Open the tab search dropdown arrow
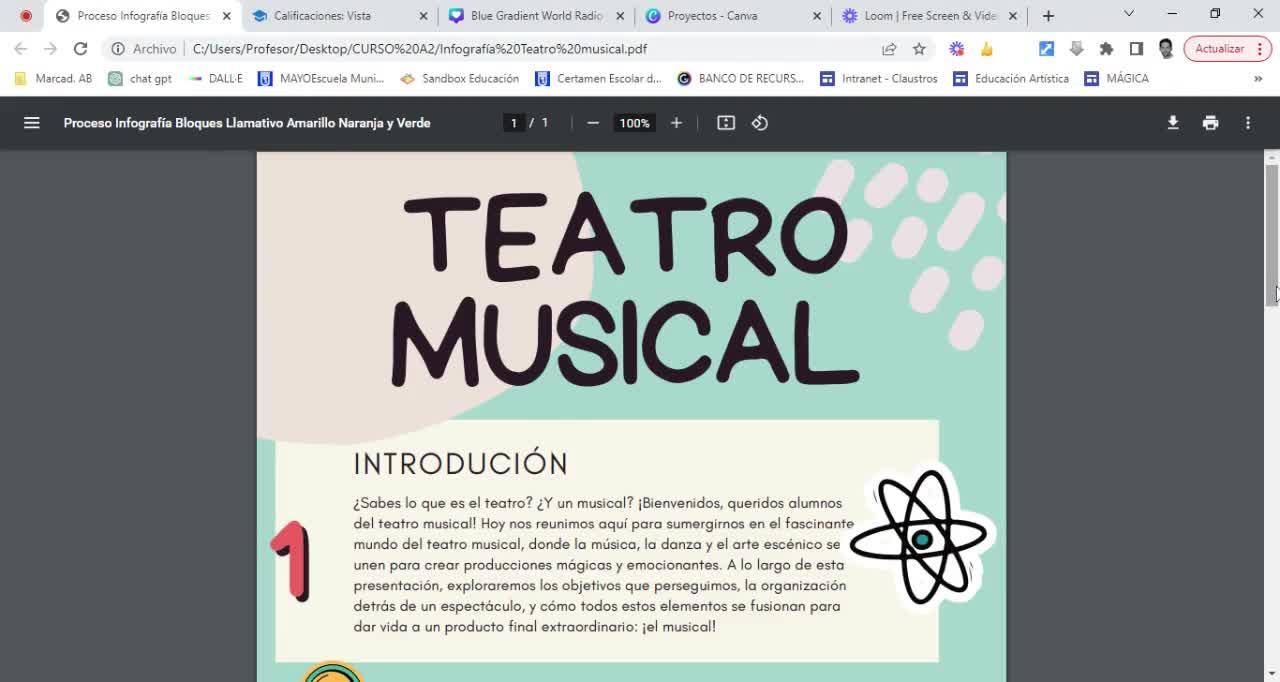 pyautogui.click(x=1129, y=14)
